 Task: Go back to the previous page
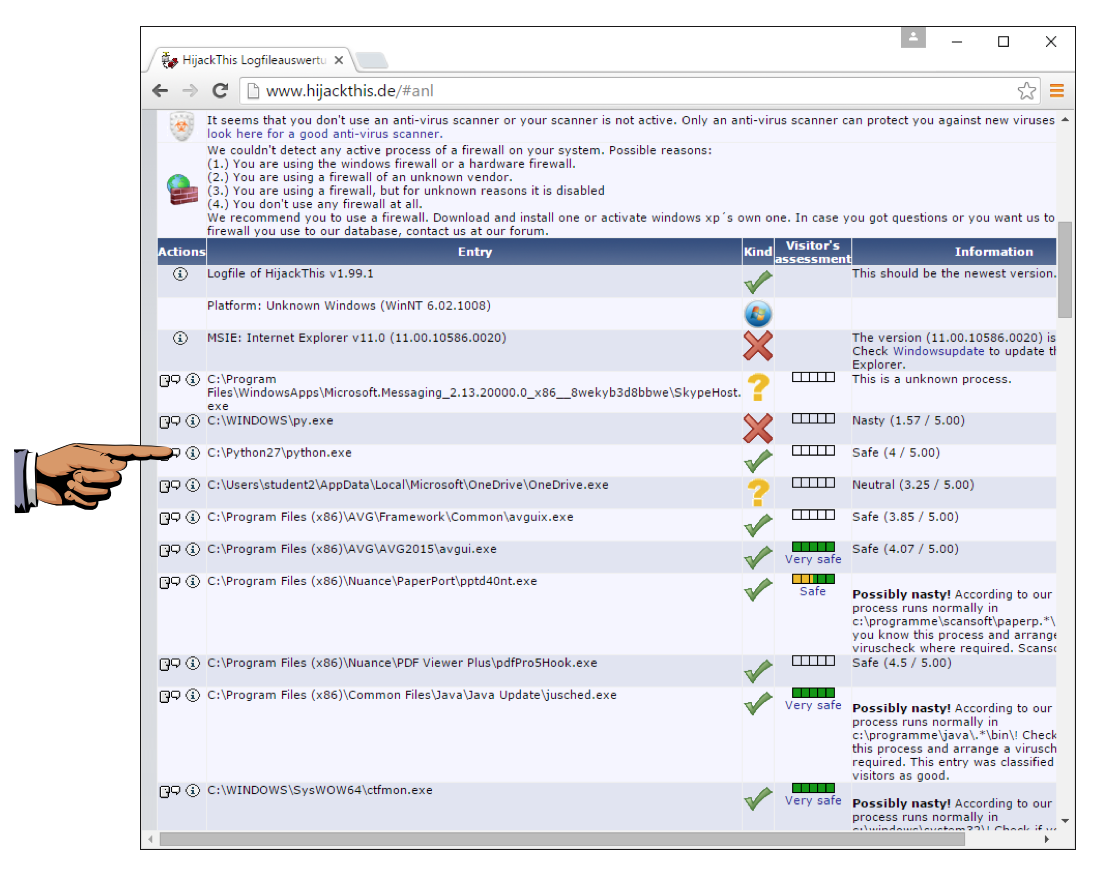160,90
